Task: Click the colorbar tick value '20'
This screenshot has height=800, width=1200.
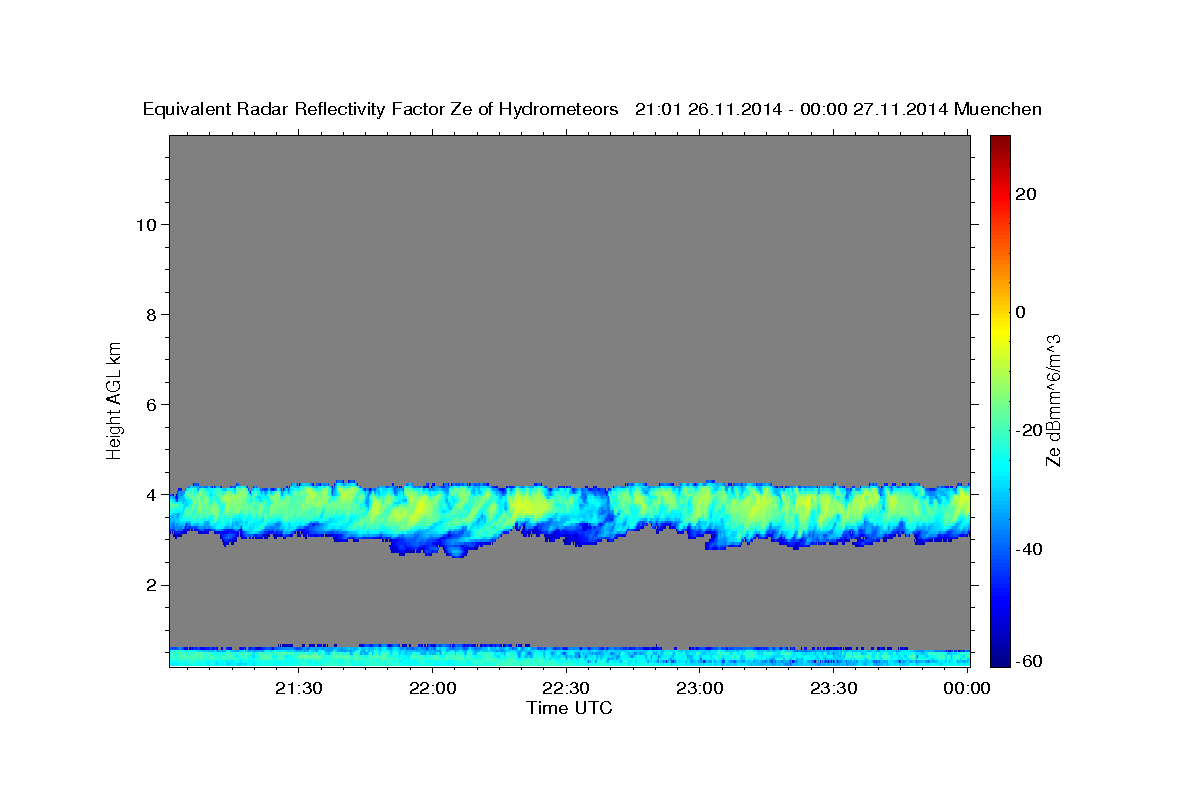Action: tap(1026, 194)
